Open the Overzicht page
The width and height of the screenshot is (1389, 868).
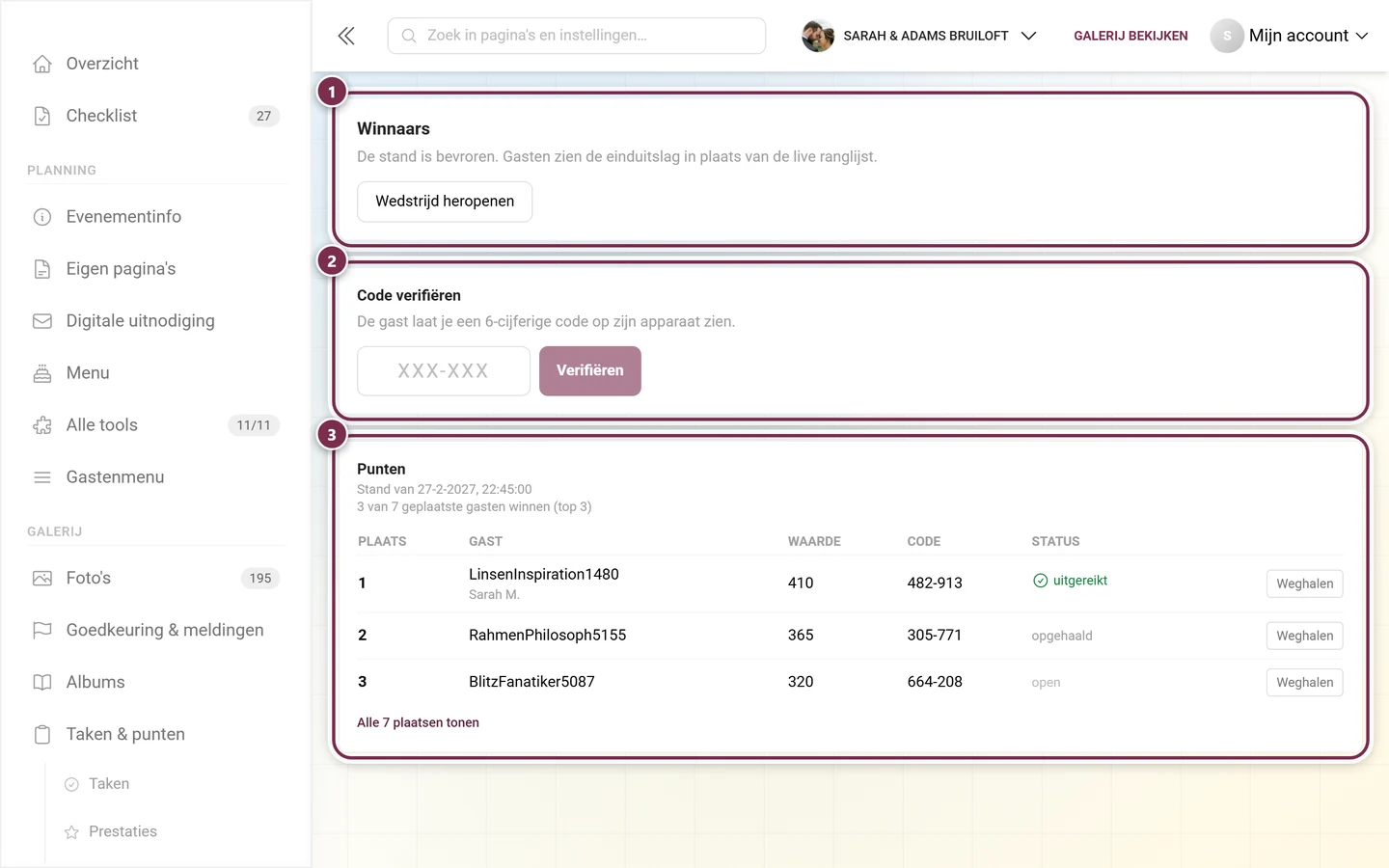tap(102, 64)
